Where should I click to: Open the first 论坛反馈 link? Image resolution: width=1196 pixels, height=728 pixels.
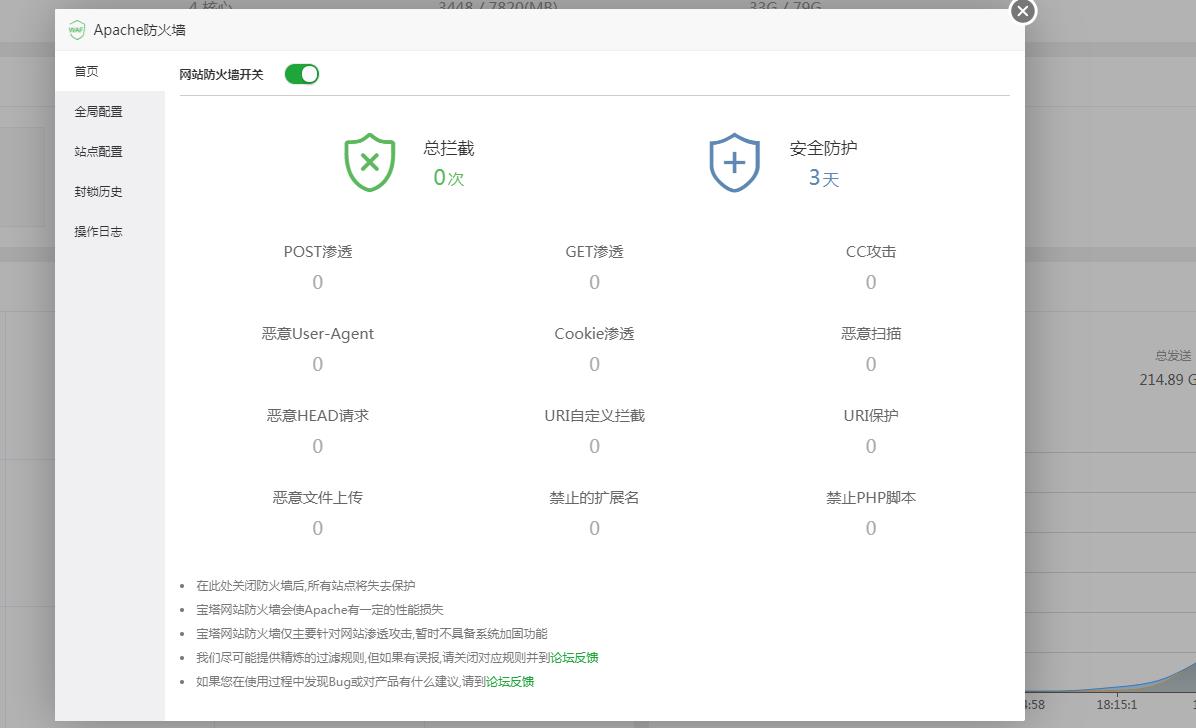[x=573, y=657]
